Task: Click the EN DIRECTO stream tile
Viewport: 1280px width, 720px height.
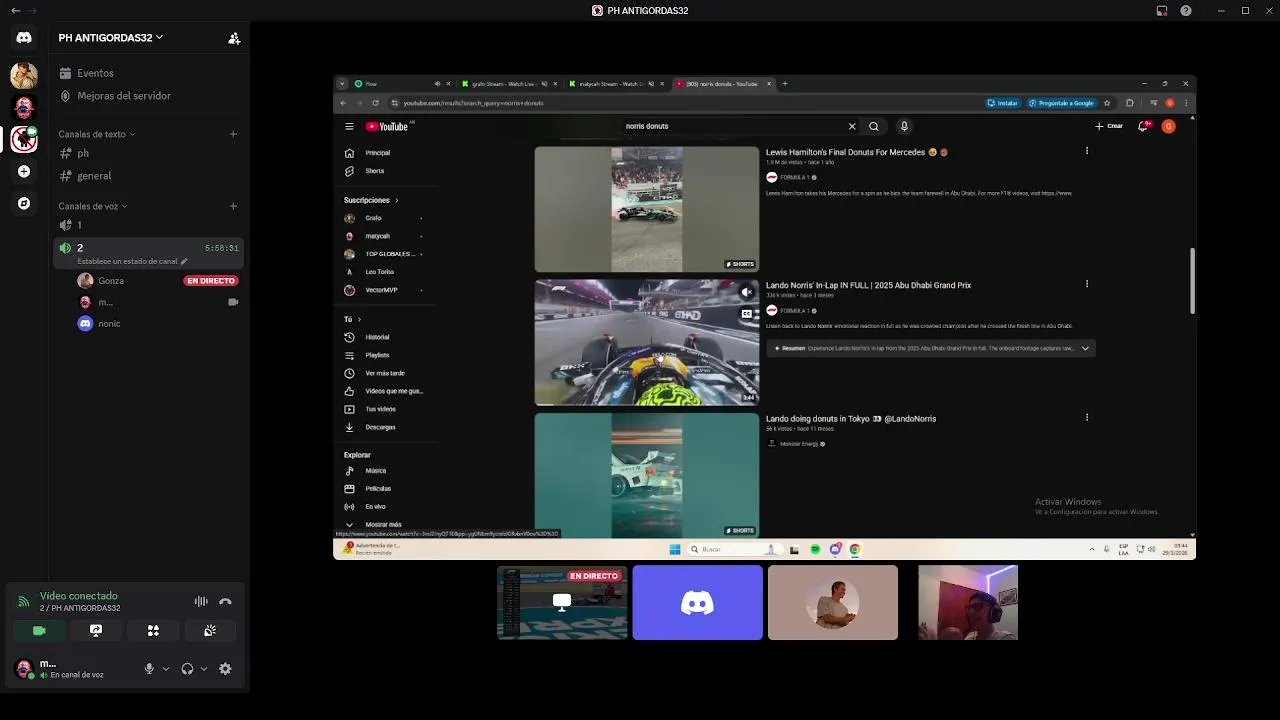Action: pos(562,602)
